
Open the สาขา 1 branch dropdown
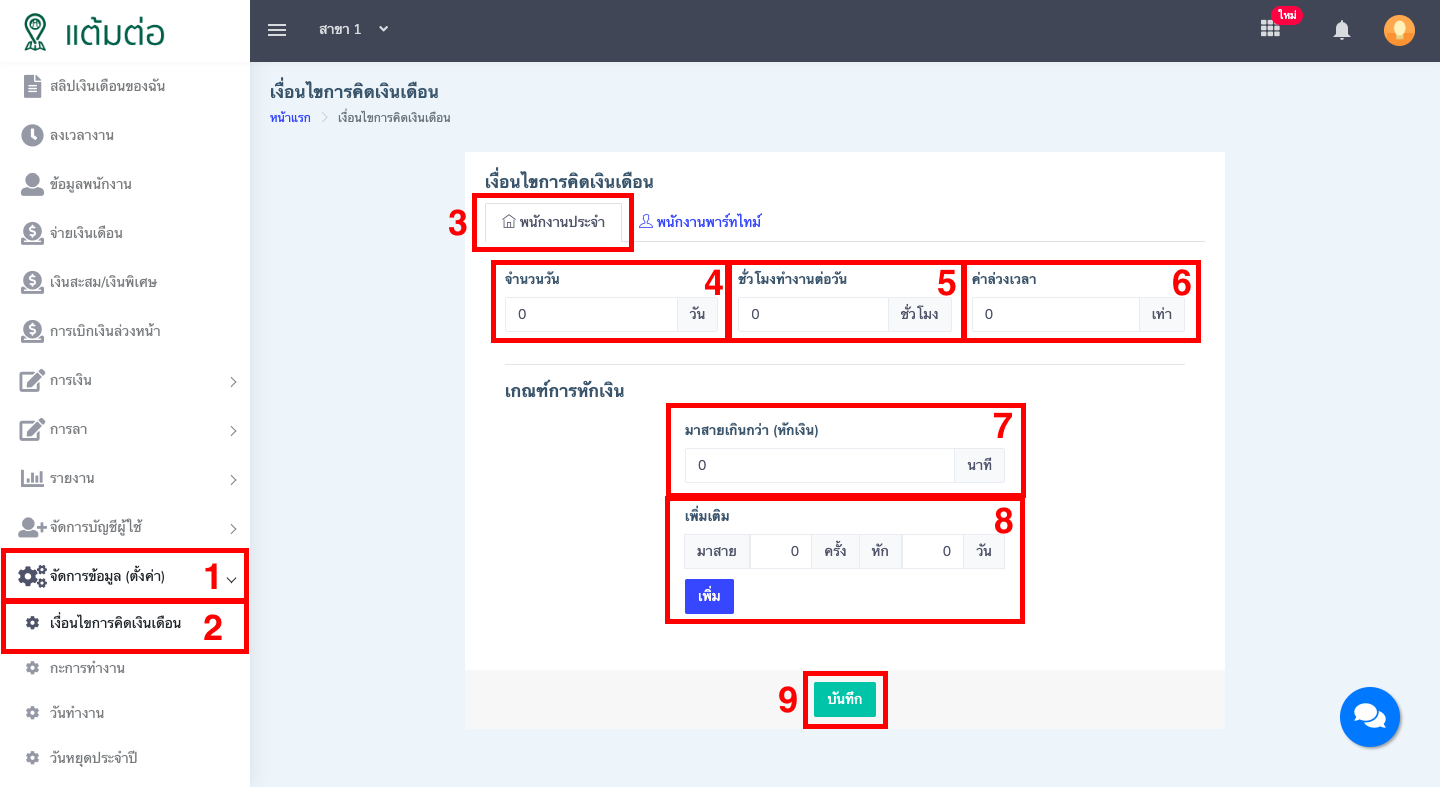coord(353,30)
